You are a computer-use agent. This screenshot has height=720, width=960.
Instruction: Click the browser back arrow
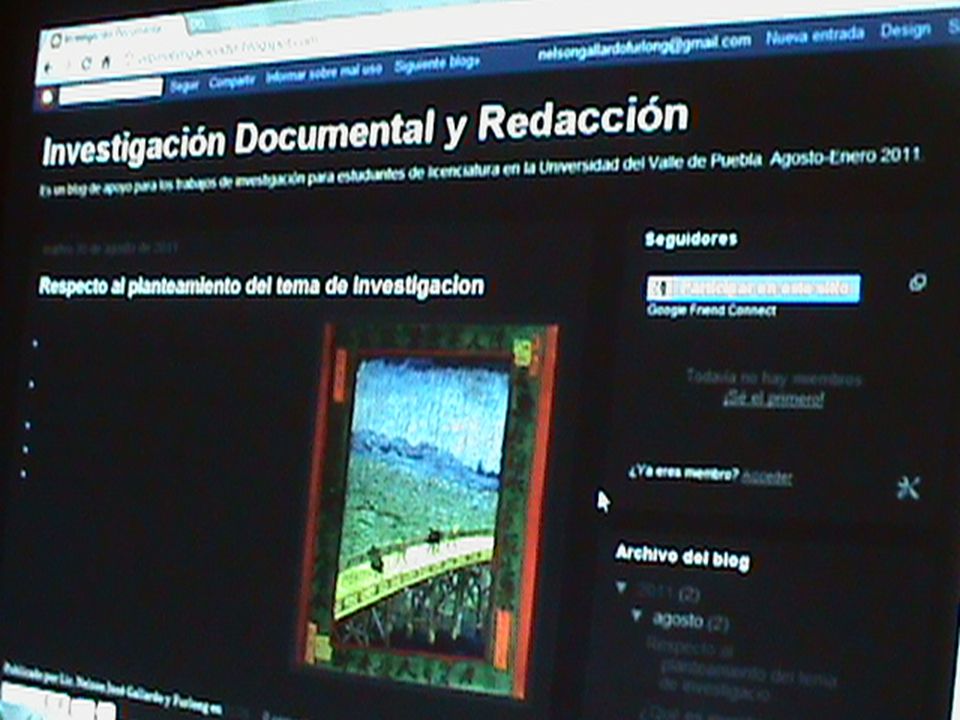[x=50, y=66]
